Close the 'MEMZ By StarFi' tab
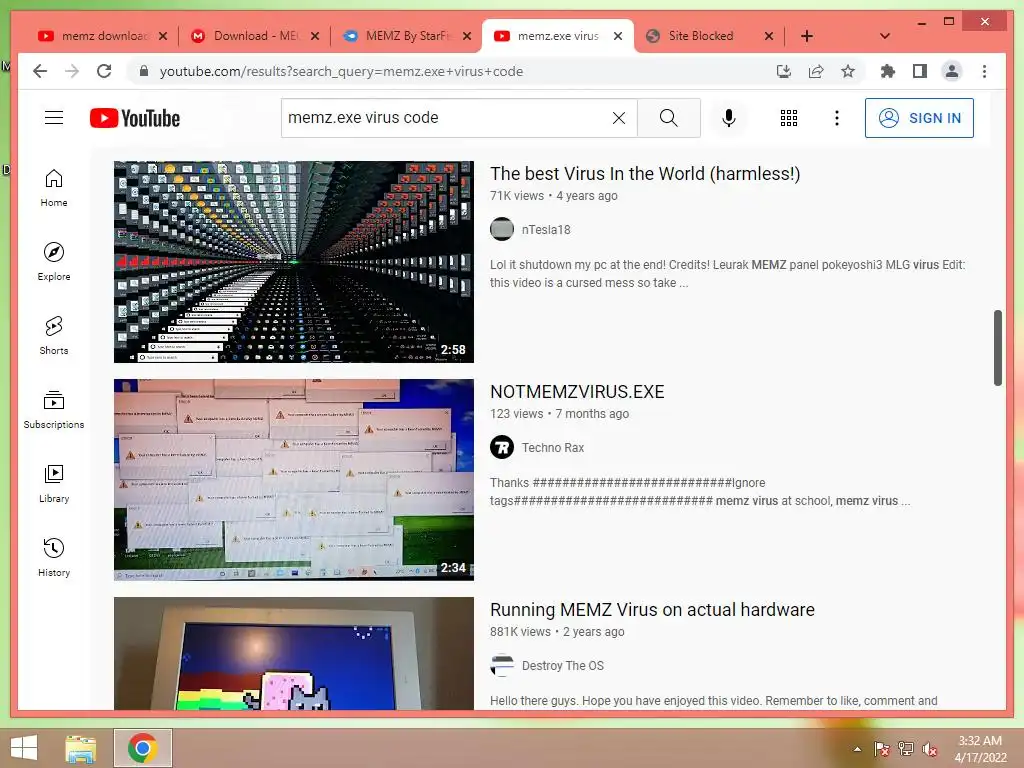 [467, 36]
